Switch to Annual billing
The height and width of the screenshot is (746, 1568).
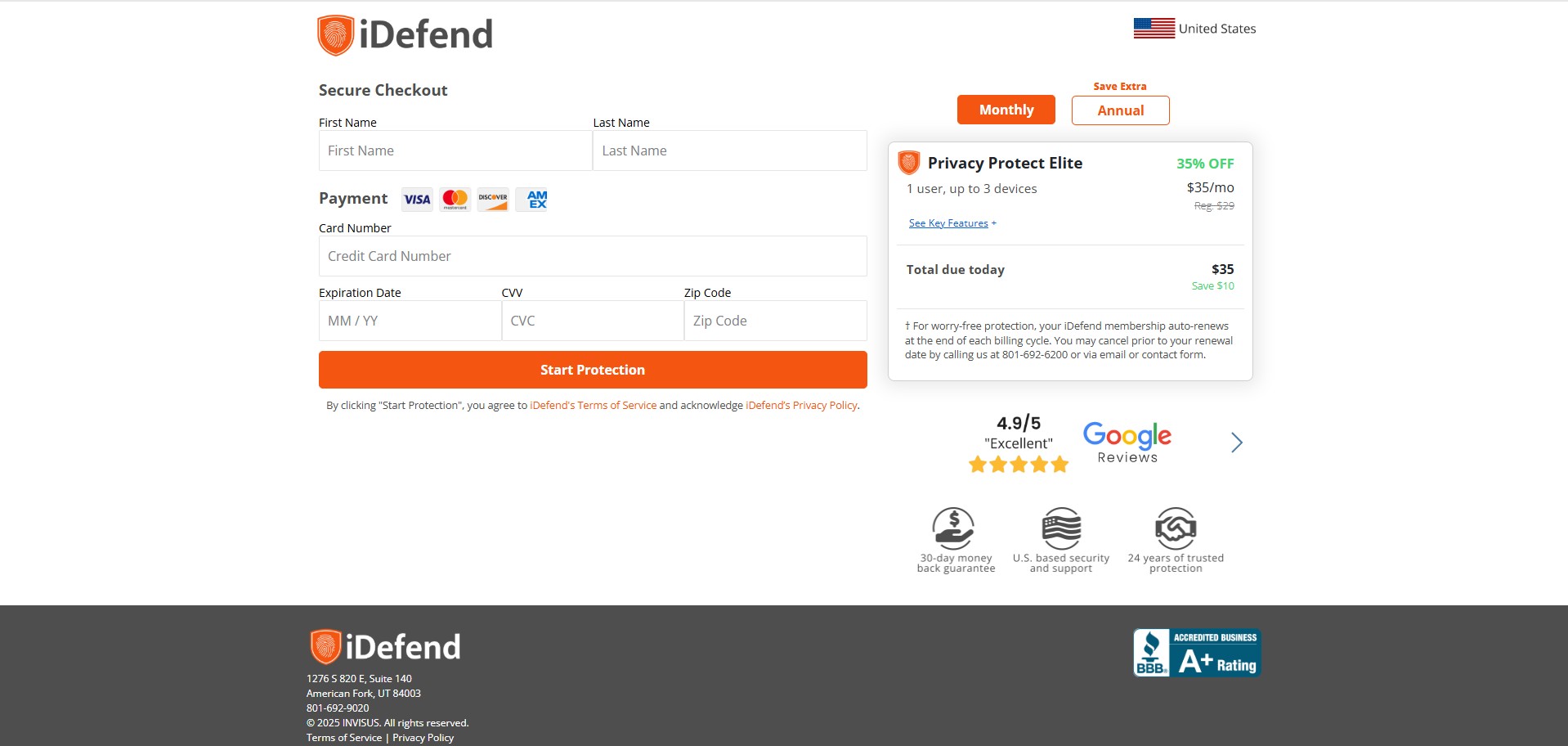pos(1120,110)
